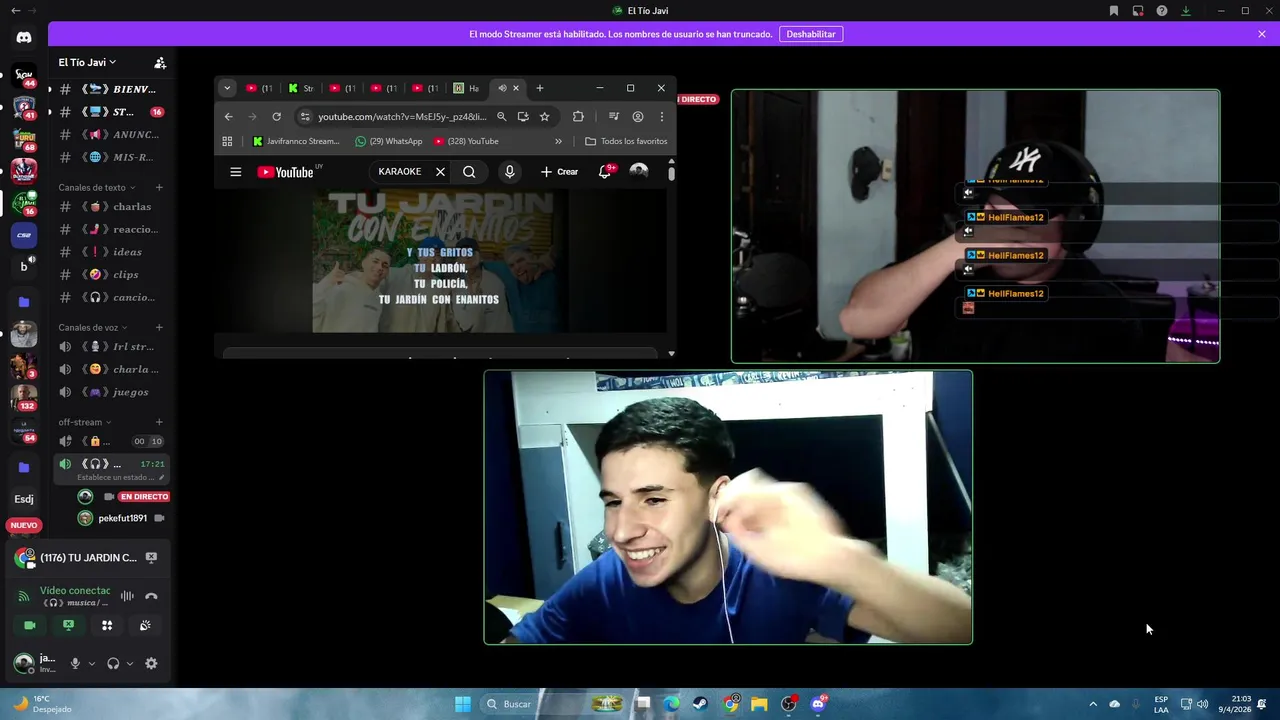
Task: Add channel to Canales de texto
Action: (159, 187)
